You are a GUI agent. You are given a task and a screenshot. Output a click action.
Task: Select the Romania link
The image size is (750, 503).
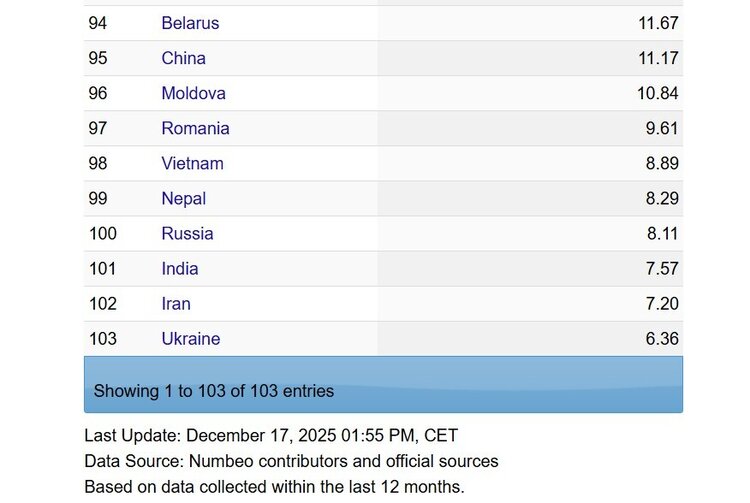[195, 128]
